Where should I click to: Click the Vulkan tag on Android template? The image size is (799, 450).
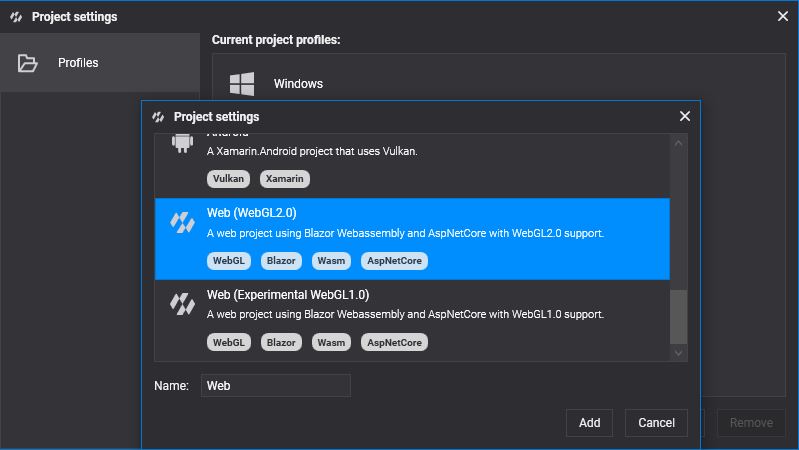point(228,179)
